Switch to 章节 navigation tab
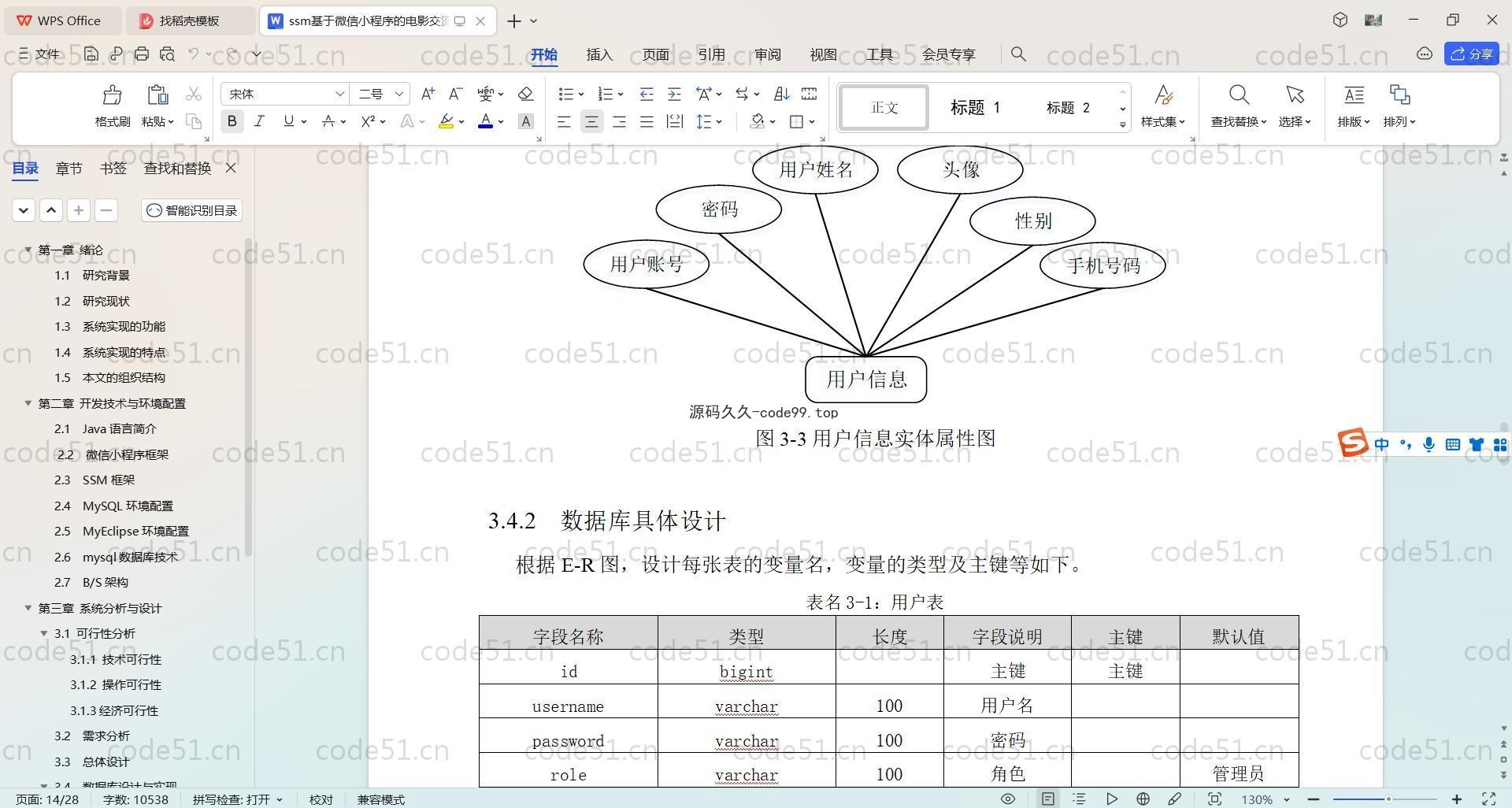This screenshot has width=1512, height=808. (69, 168)
